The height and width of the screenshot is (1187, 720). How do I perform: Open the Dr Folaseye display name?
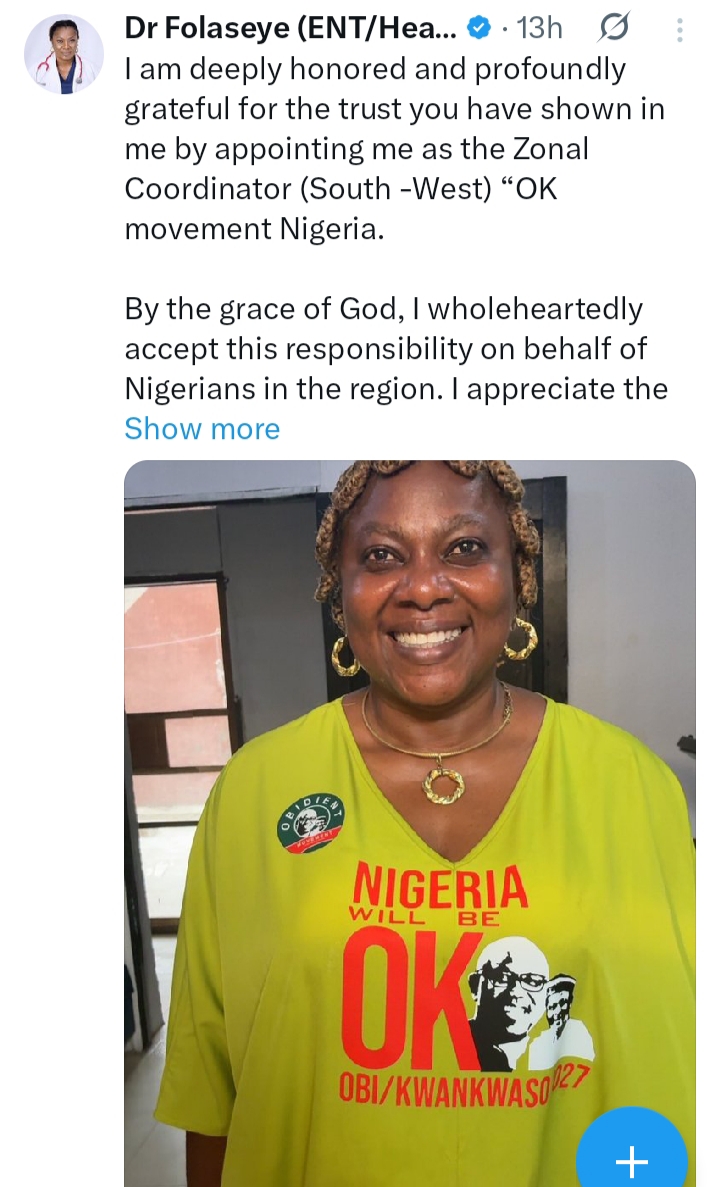tap(290, 29)
